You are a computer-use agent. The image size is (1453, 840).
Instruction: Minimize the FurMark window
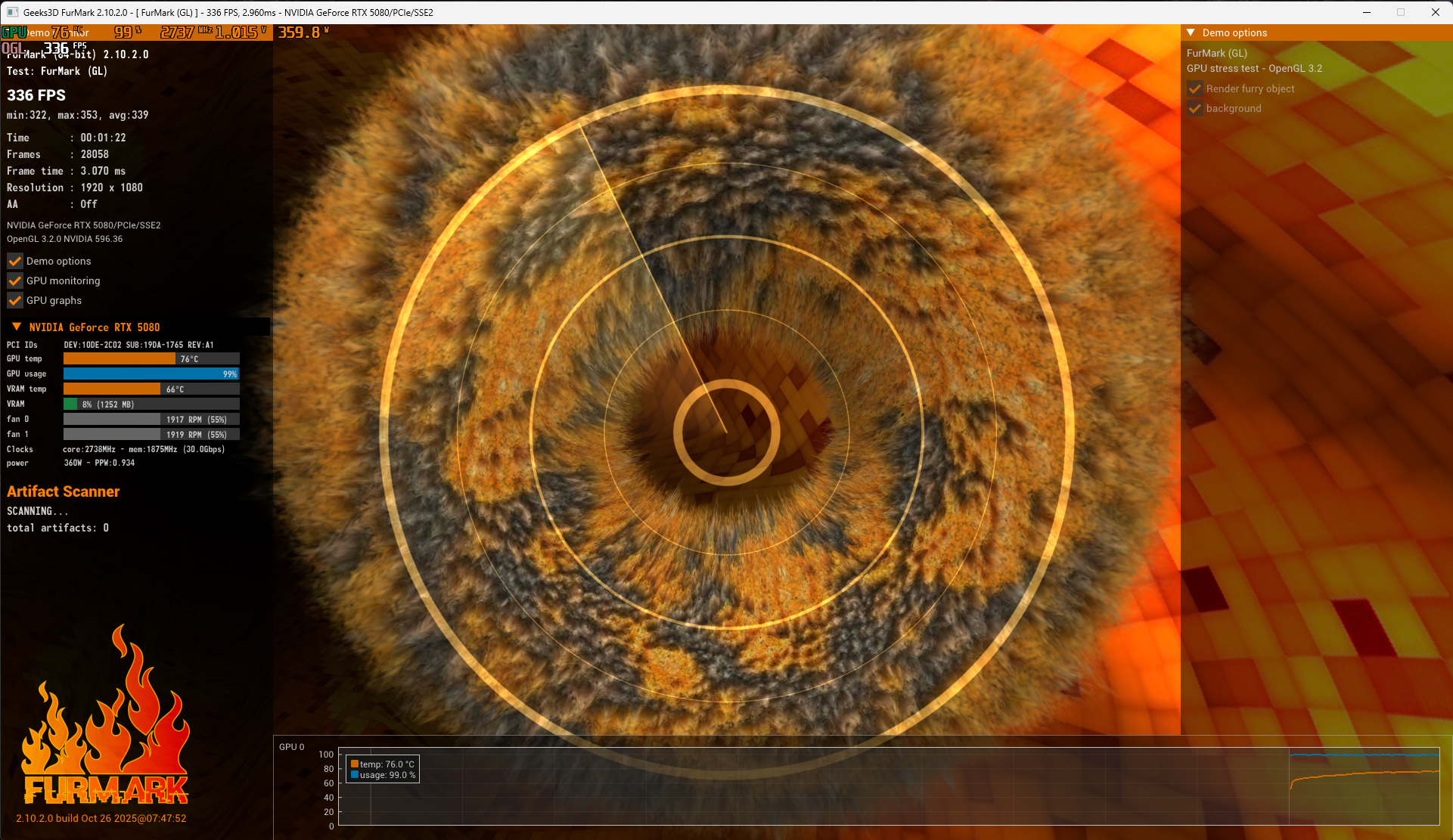pos(1367,12)
